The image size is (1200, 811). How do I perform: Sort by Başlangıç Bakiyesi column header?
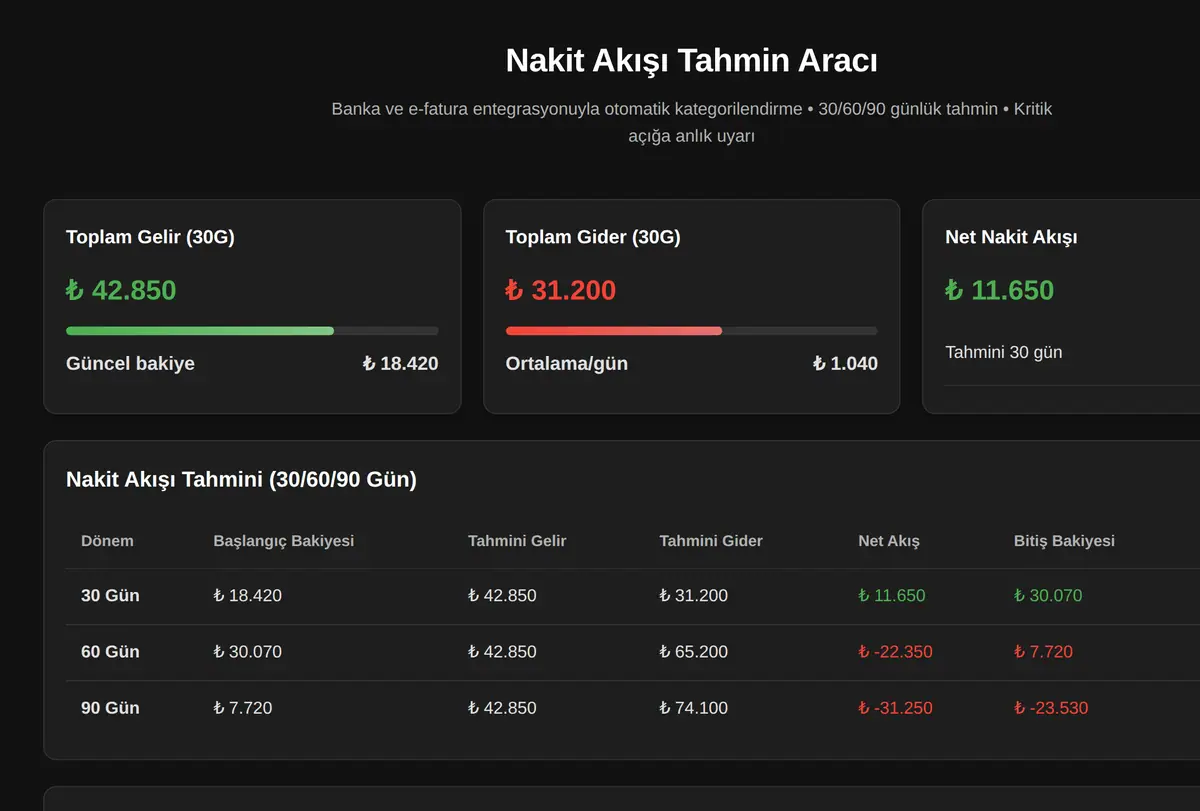283,541
